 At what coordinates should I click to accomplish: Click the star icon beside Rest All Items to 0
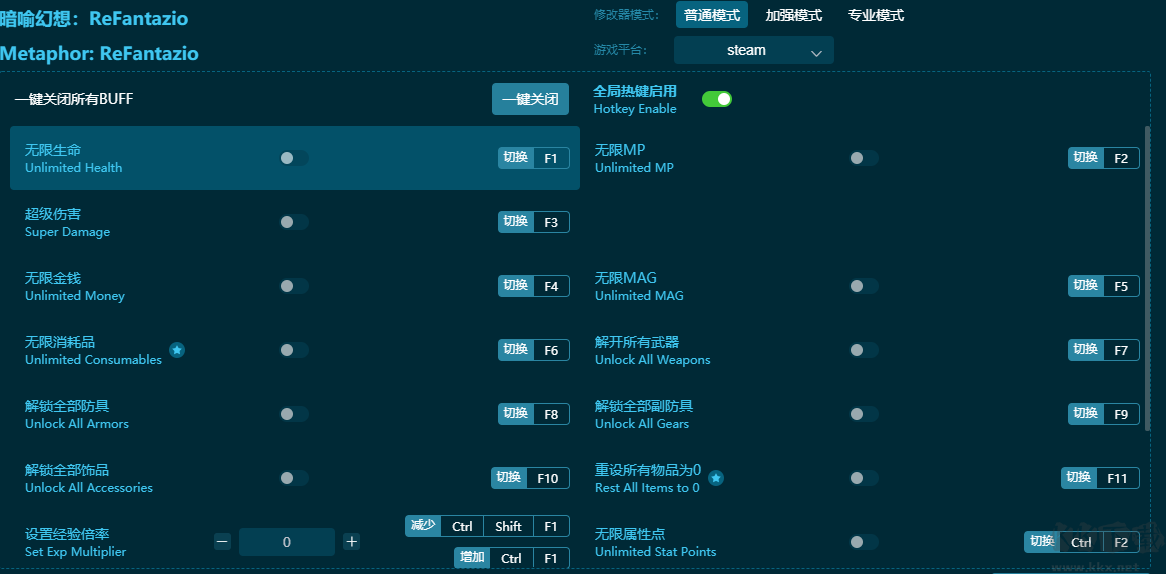[x=715, y=478]
